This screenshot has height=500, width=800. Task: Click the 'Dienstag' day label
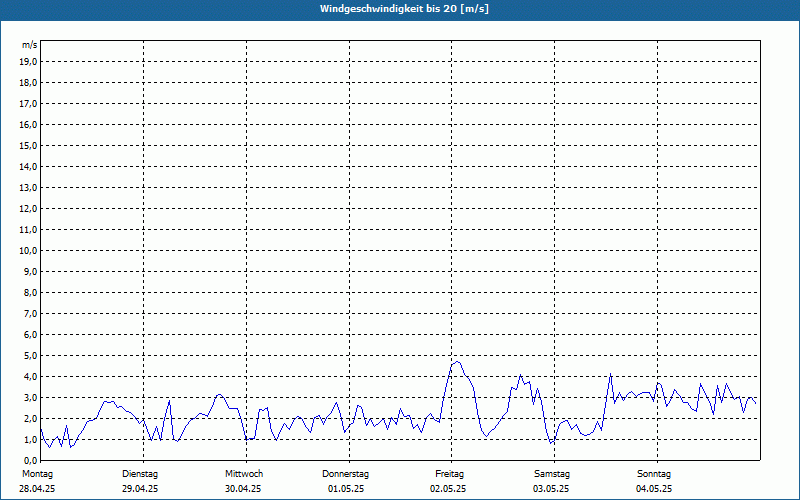pyautogui.click(x=140, y=474)
